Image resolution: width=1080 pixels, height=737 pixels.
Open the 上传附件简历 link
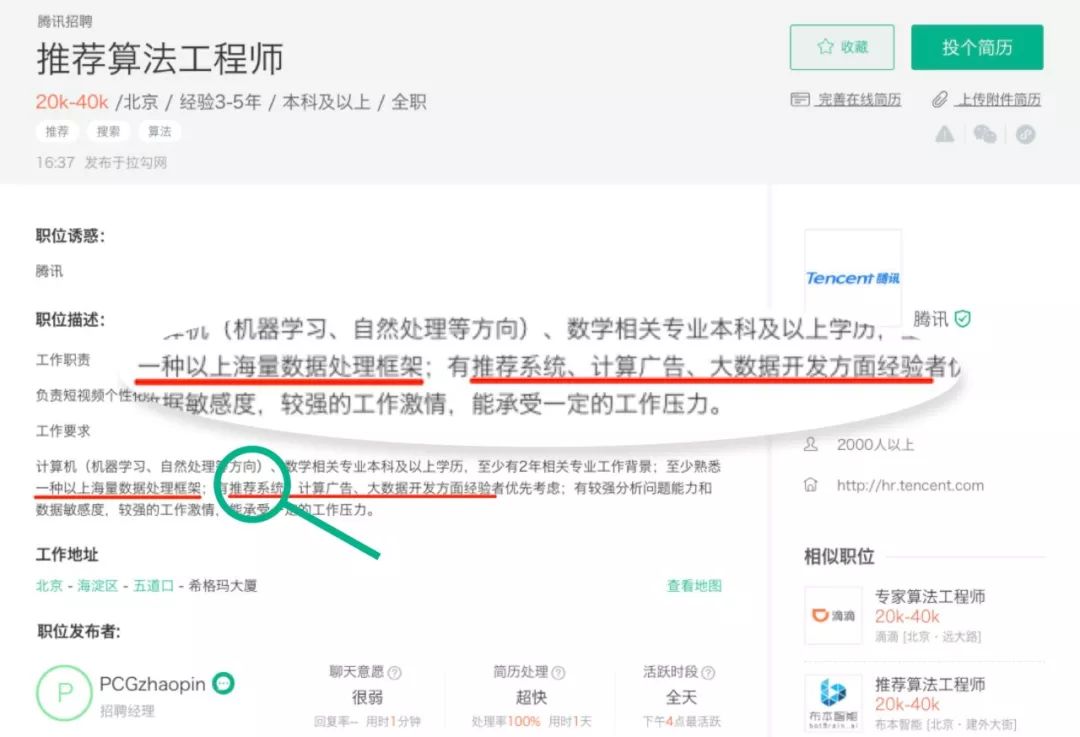pos(998,100)
